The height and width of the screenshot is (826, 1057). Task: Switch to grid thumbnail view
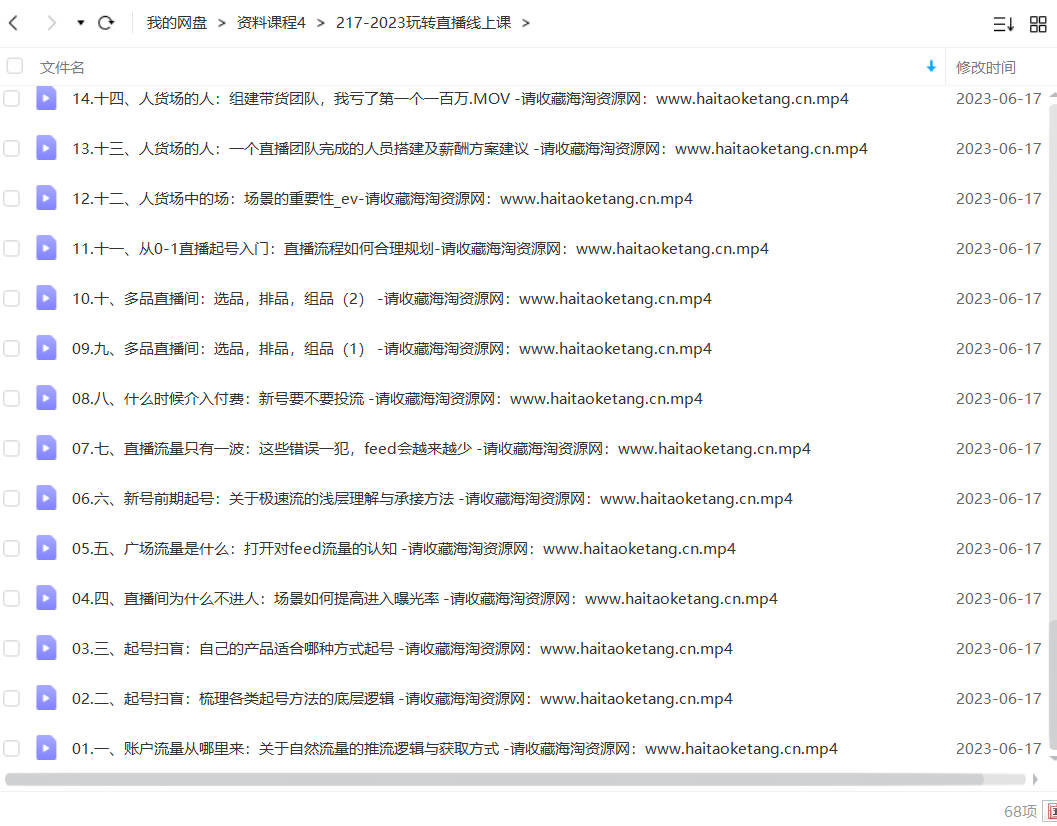click(x=1038, y=24)
